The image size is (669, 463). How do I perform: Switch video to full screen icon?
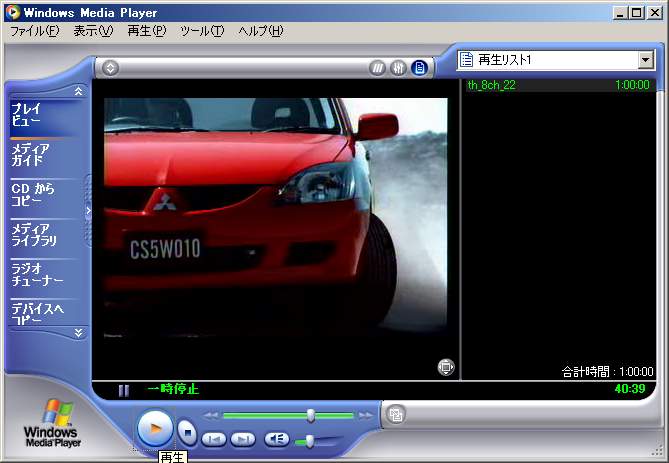point(446,367)
